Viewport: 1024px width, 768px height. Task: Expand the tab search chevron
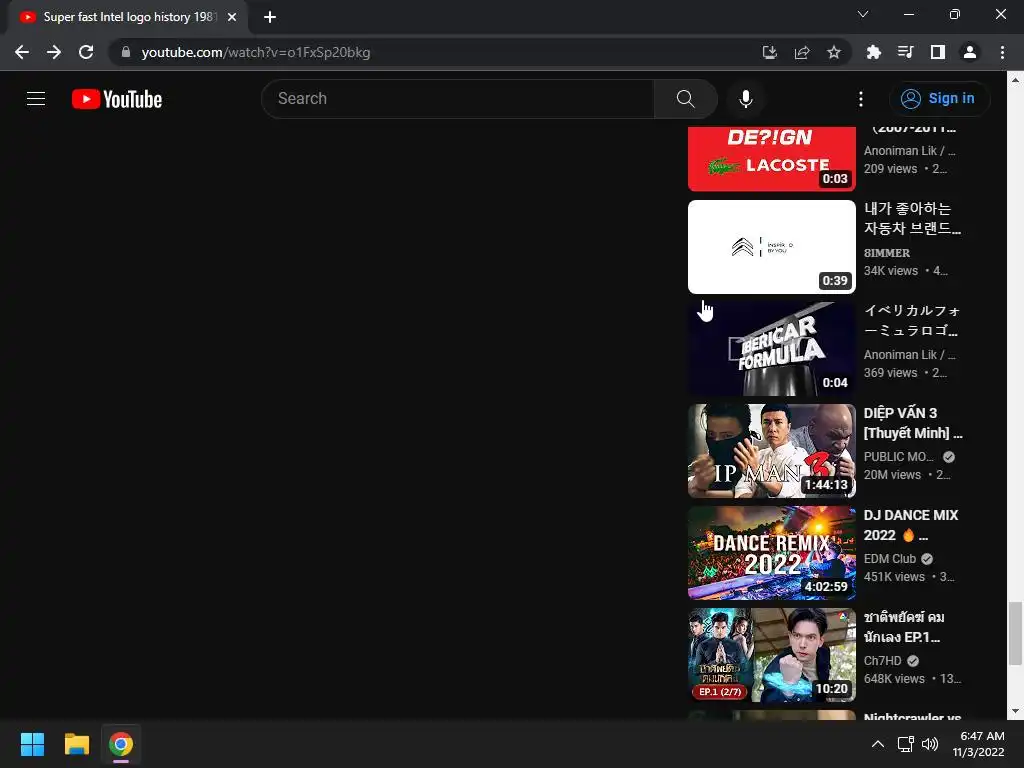point(863,14)
